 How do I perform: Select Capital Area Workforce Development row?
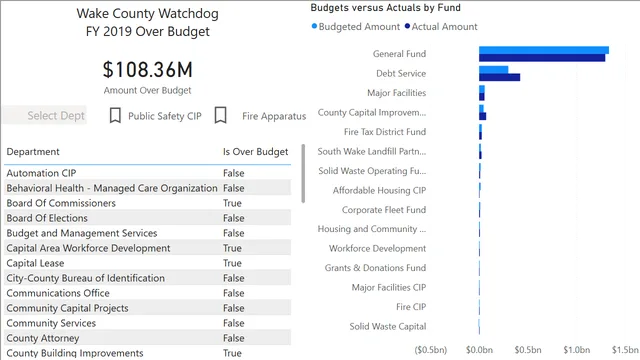tap(147, 248)
